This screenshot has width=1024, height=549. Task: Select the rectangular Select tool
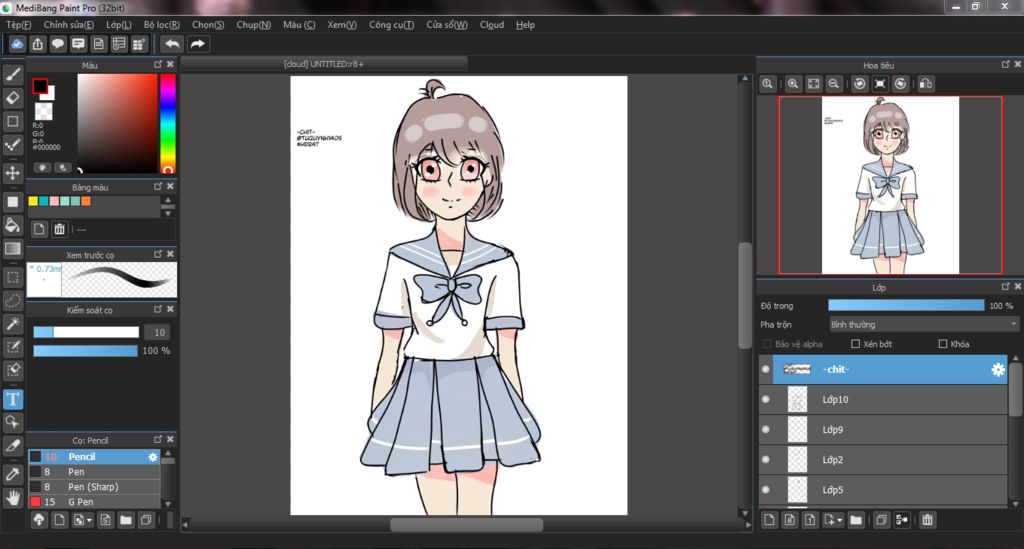(x=13, y=277)
